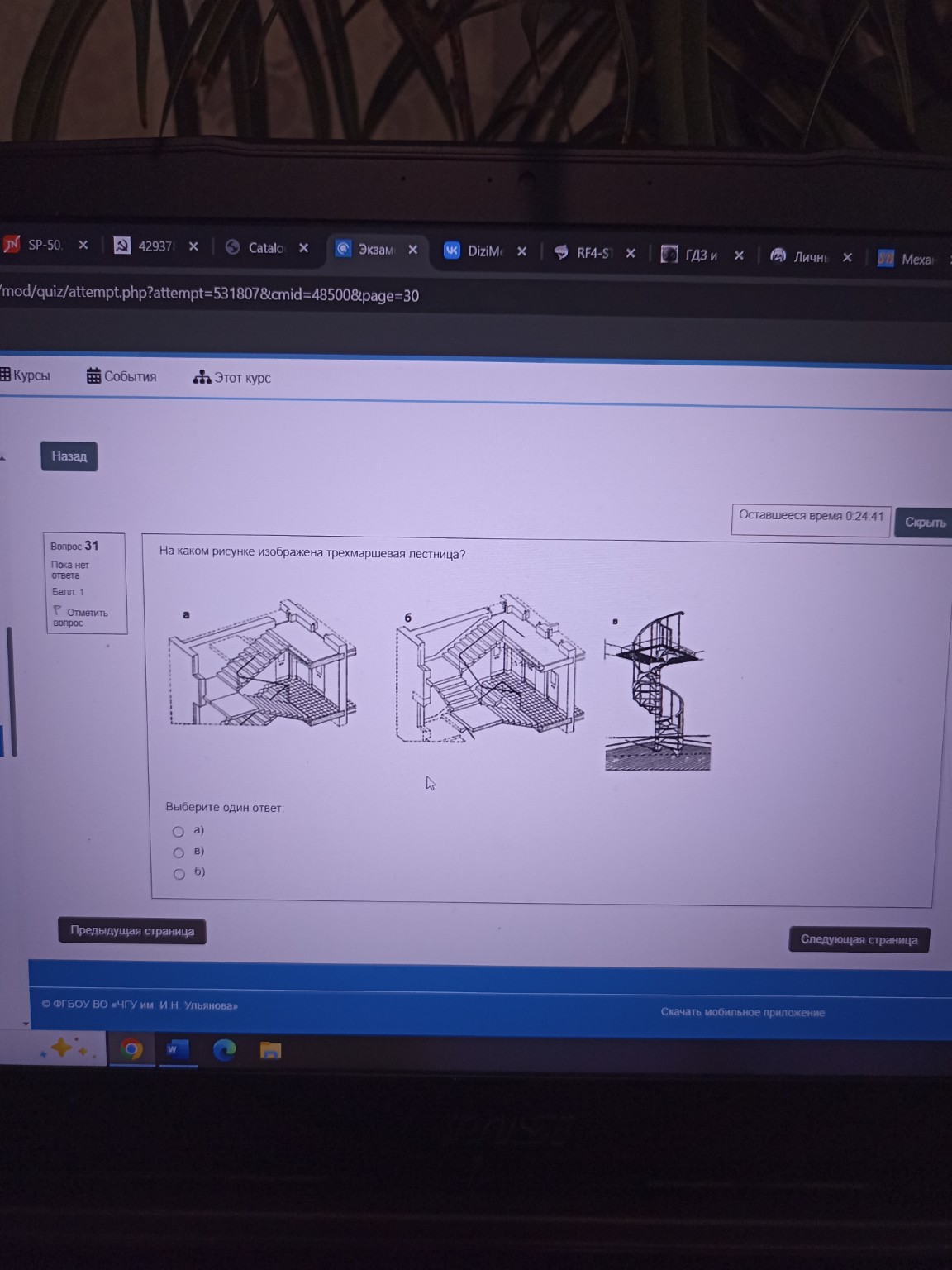Select answer option в)

[178, 852]
